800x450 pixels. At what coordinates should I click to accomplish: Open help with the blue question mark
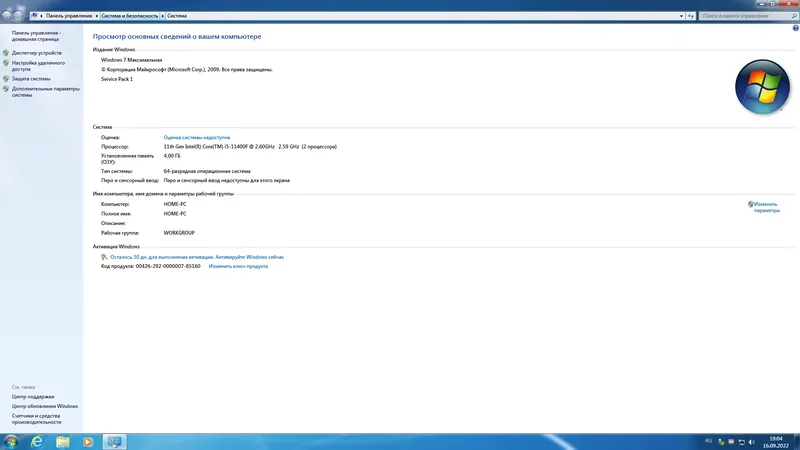coord(795,28)
